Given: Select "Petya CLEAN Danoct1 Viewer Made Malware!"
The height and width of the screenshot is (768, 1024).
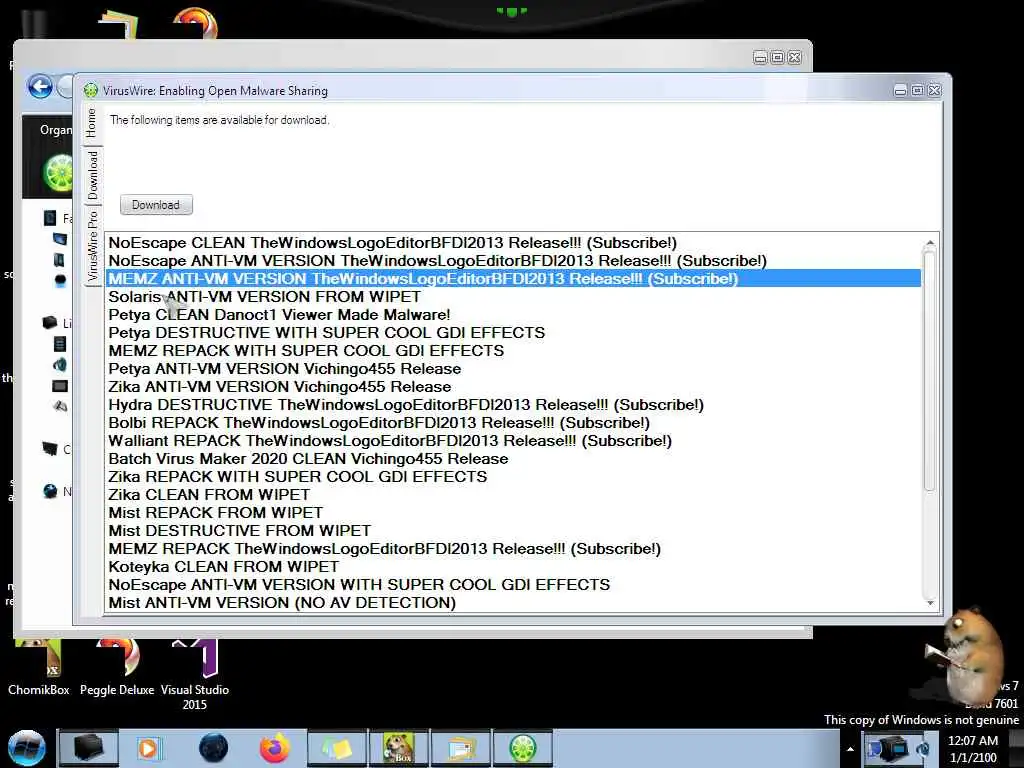Looking at the screenshot, I should (x=513, y=315).
